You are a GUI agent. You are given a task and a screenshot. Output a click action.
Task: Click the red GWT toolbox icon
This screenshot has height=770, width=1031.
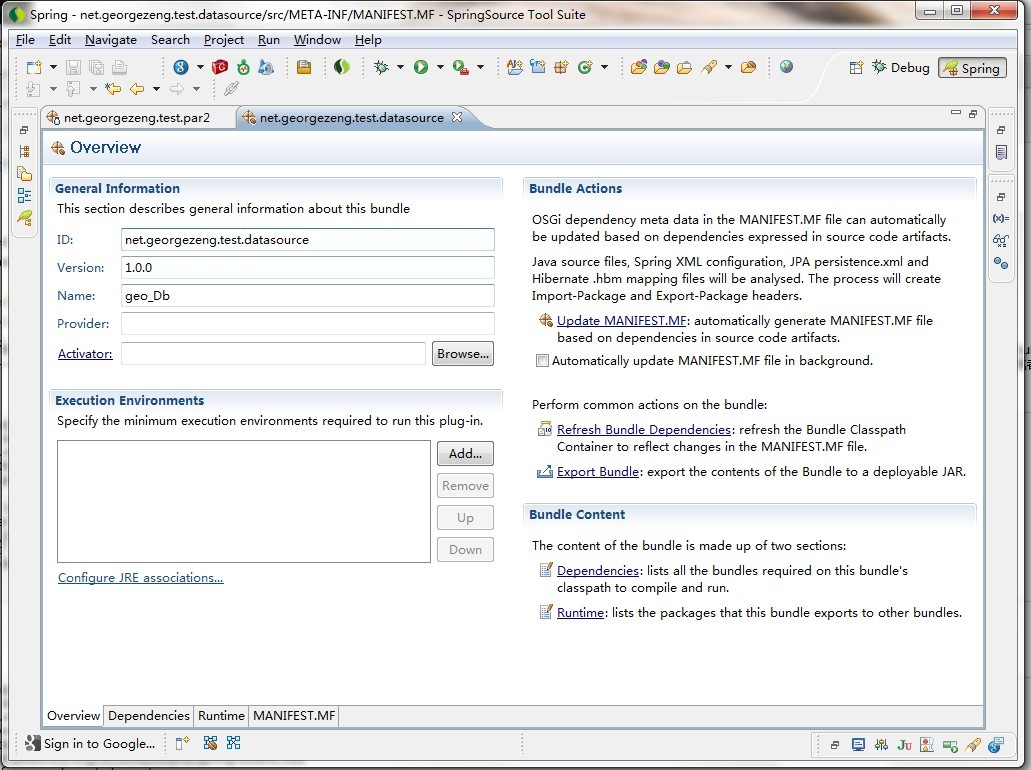(220, 67)
